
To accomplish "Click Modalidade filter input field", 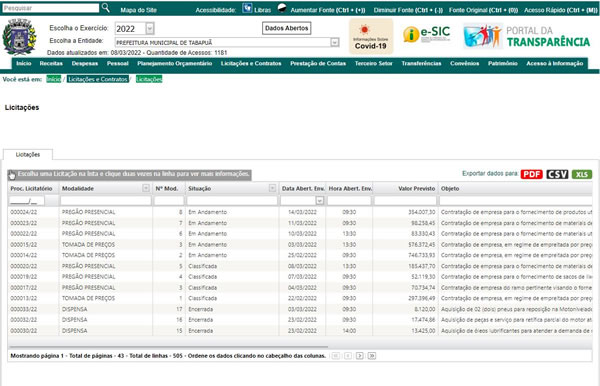I will pyautogui.click(x=106, y=201).
